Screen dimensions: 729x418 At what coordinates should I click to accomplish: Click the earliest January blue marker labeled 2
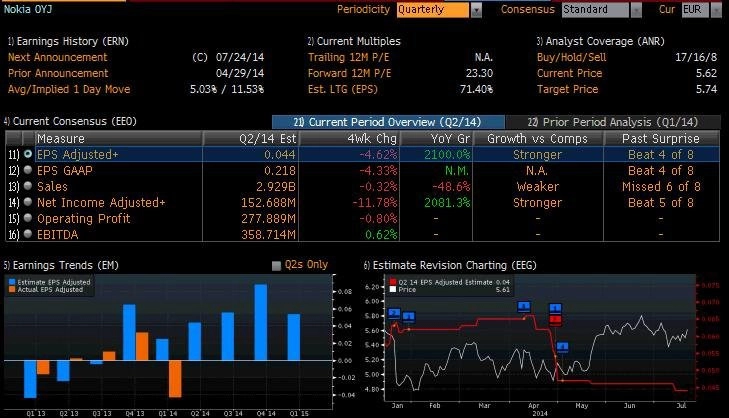394,313
